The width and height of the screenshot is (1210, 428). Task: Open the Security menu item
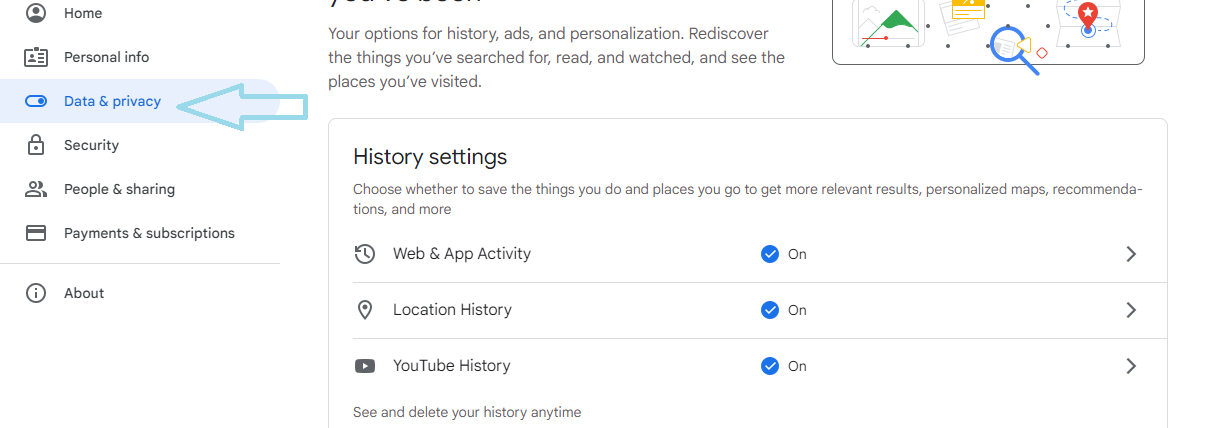91,145
